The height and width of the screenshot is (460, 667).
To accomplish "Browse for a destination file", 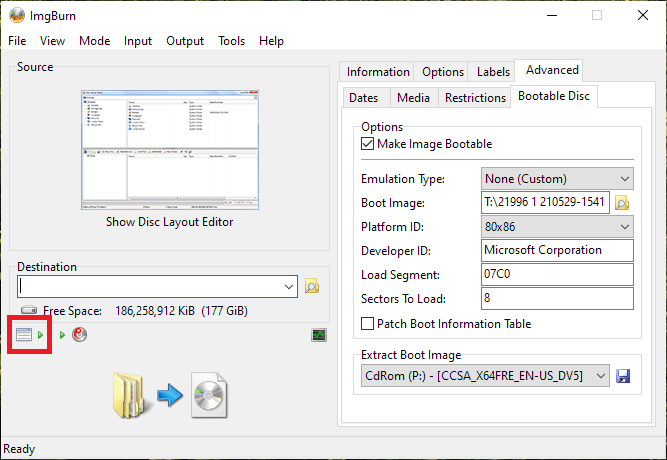I will [311, 287].
